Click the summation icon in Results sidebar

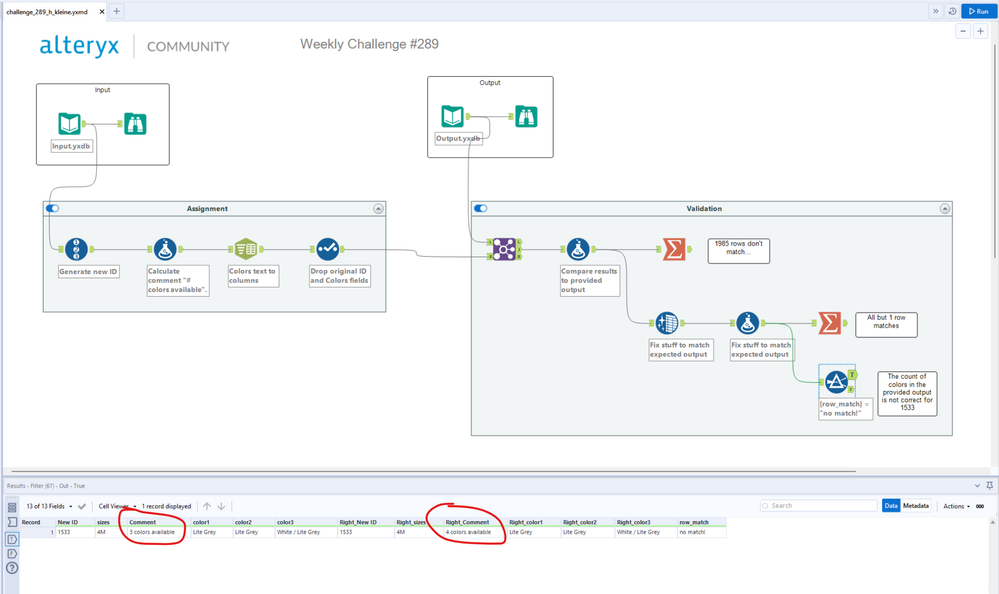pyautogui.click(x=12, y=522)
